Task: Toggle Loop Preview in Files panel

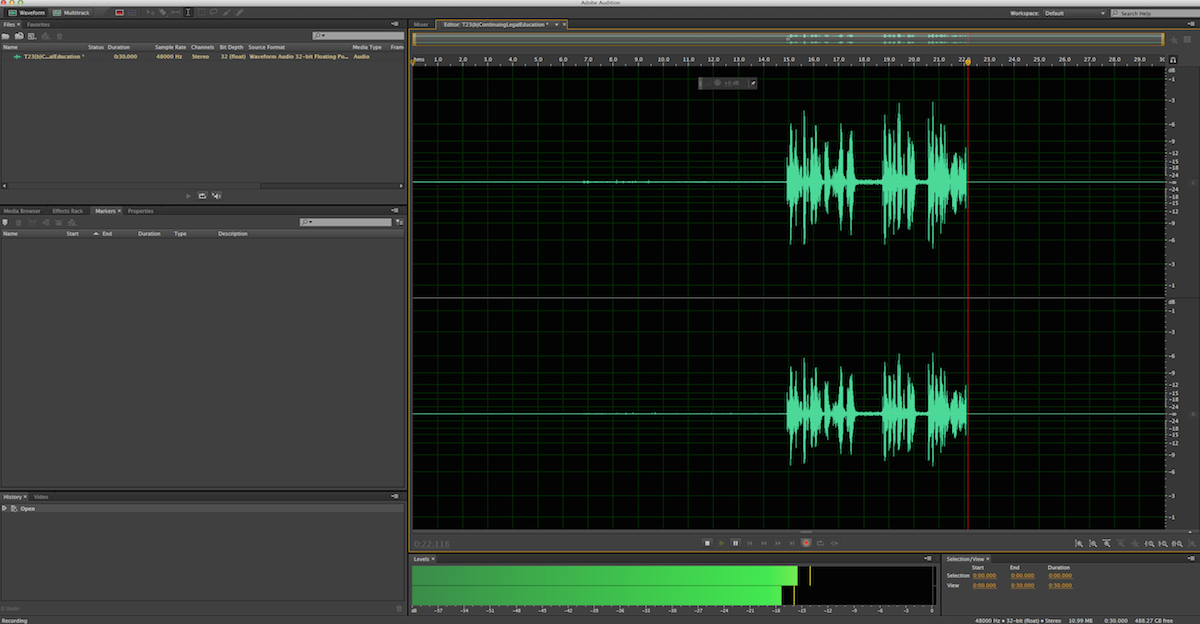Action: 202,195
